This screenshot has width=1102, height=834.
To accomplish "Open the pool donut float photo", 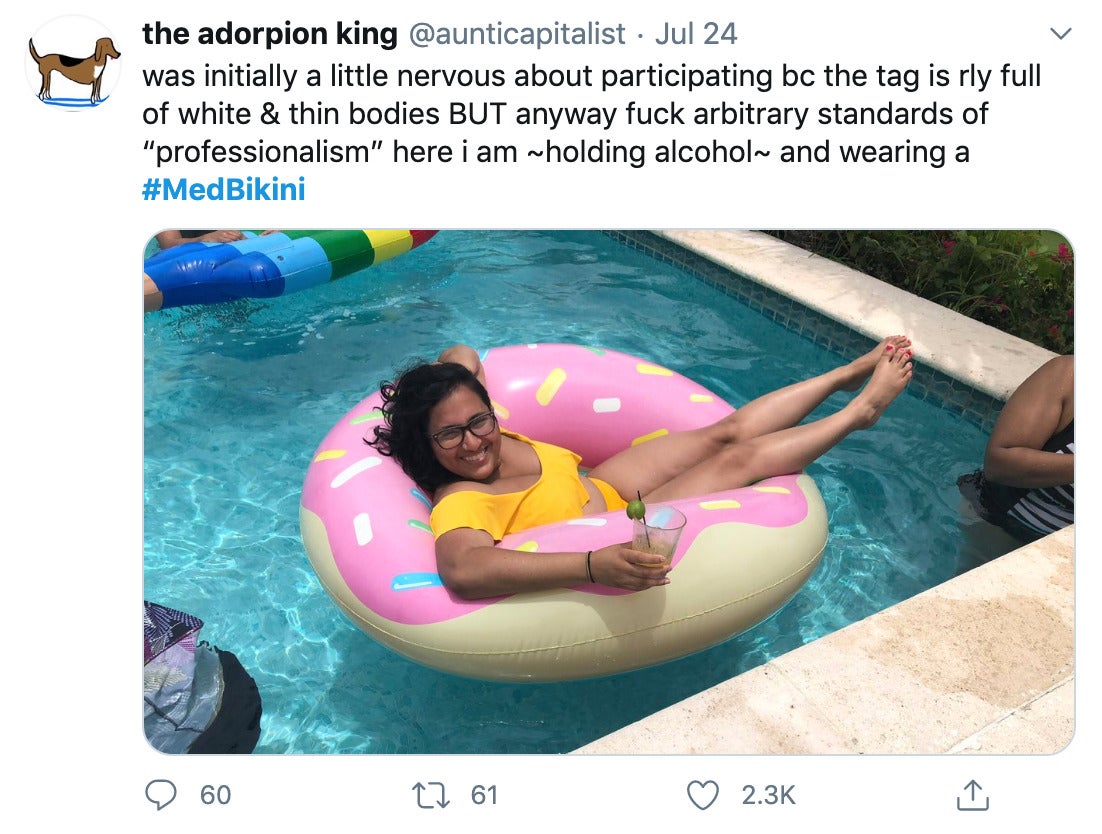I will [x=609, y=492].
